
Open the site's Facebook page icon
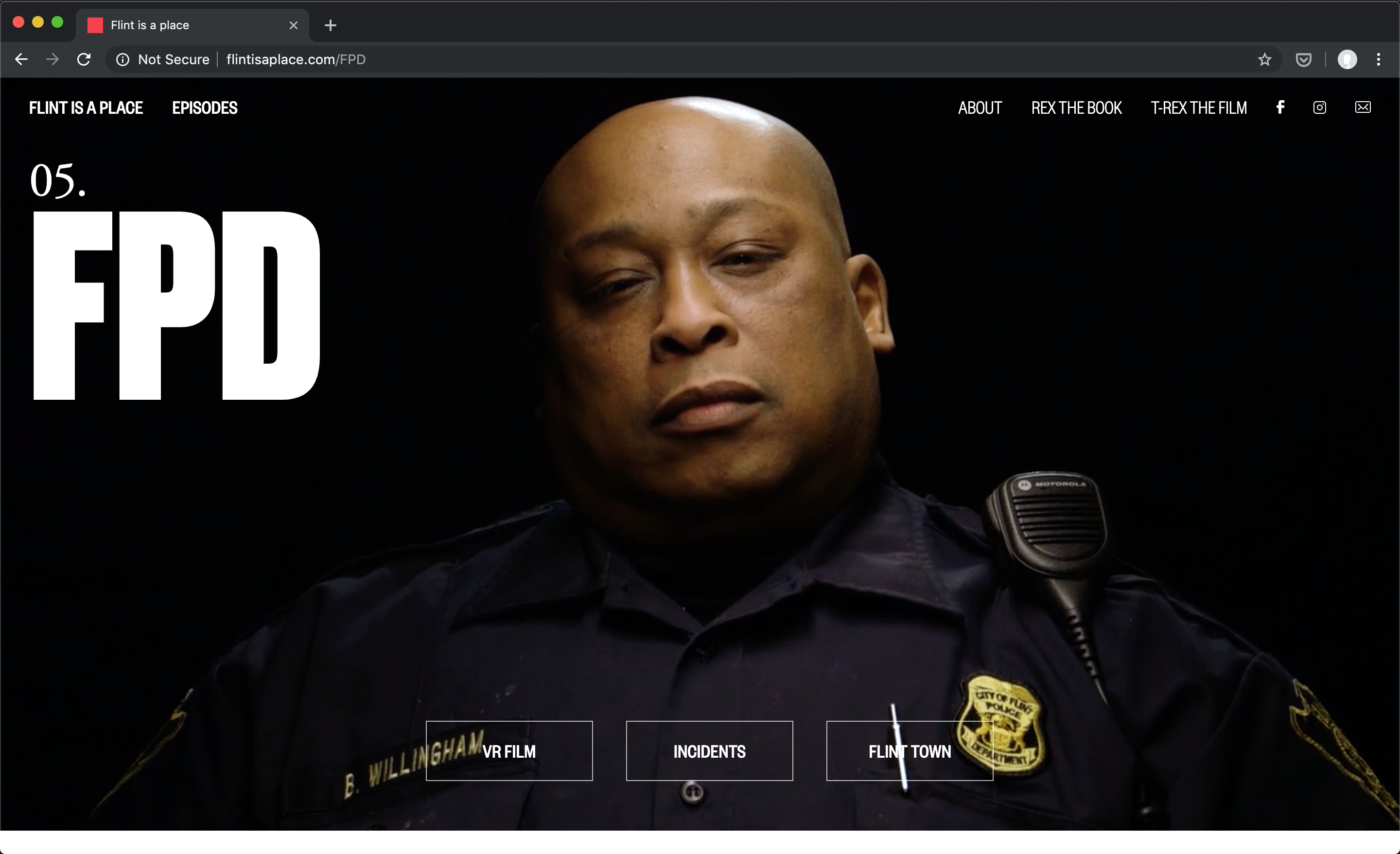[x=1280, y=107]
